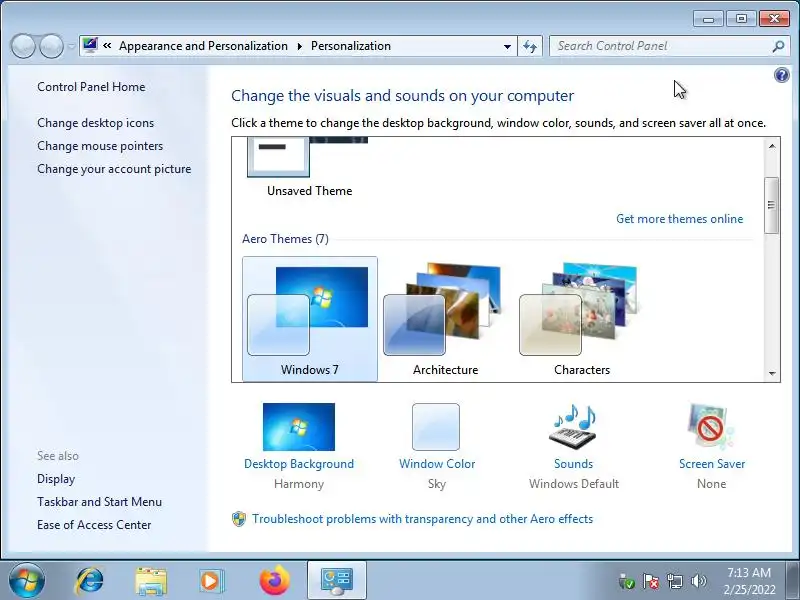The height and width of the screenshot is (600, 800).
Task: Click the Forward navigation button
Action: (51, 46)
